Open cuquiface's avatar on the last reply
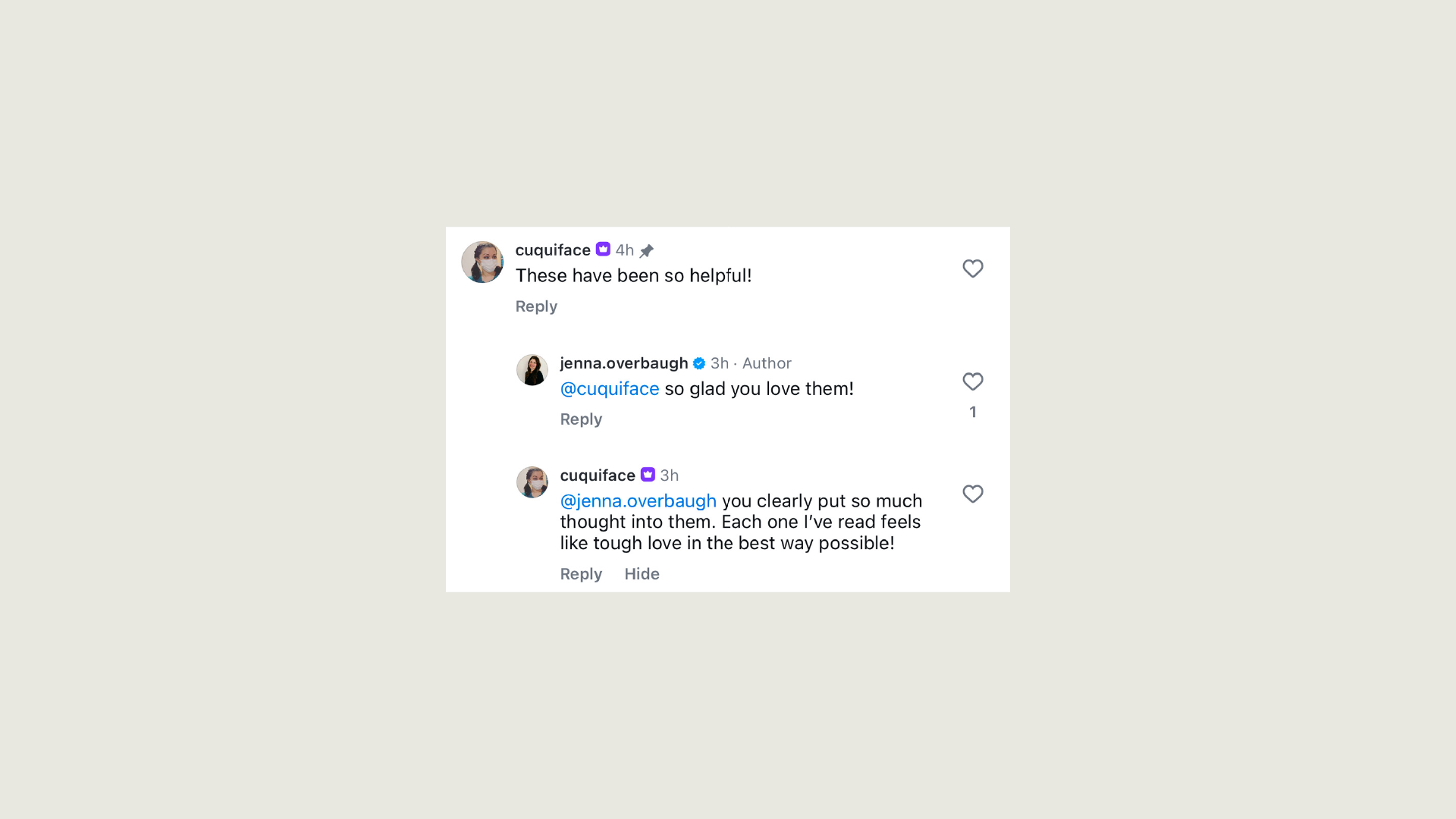This screenshot has width=1456, height=819. (532, 482)
